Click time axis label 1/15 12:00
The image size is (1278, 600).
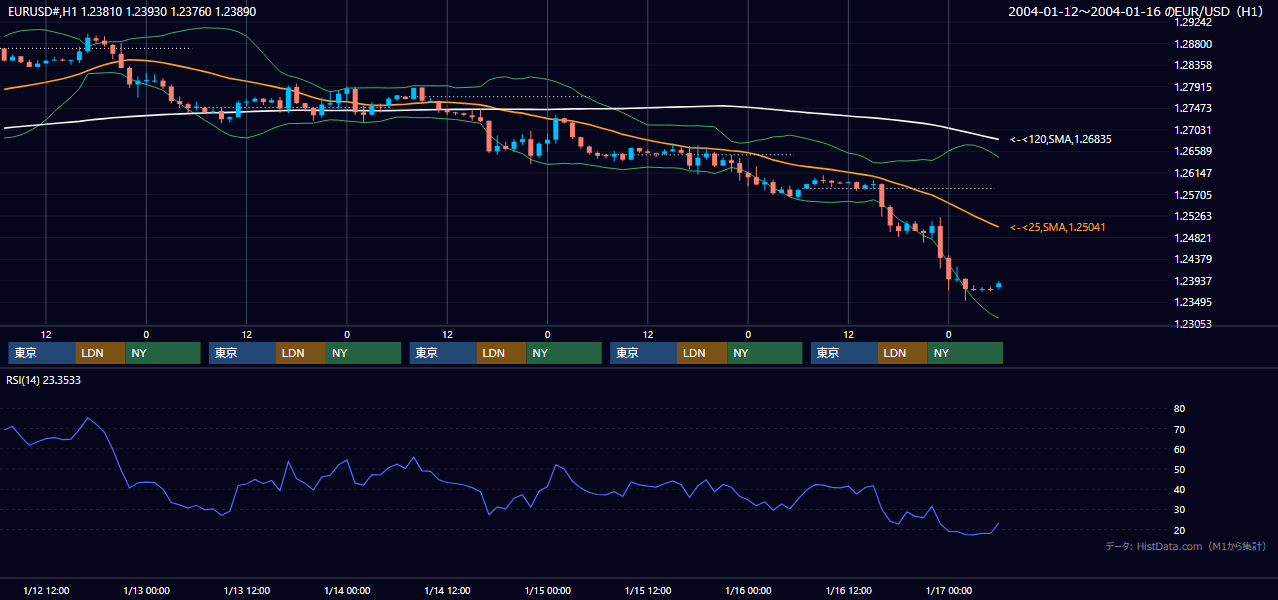(x=648, y=591)
